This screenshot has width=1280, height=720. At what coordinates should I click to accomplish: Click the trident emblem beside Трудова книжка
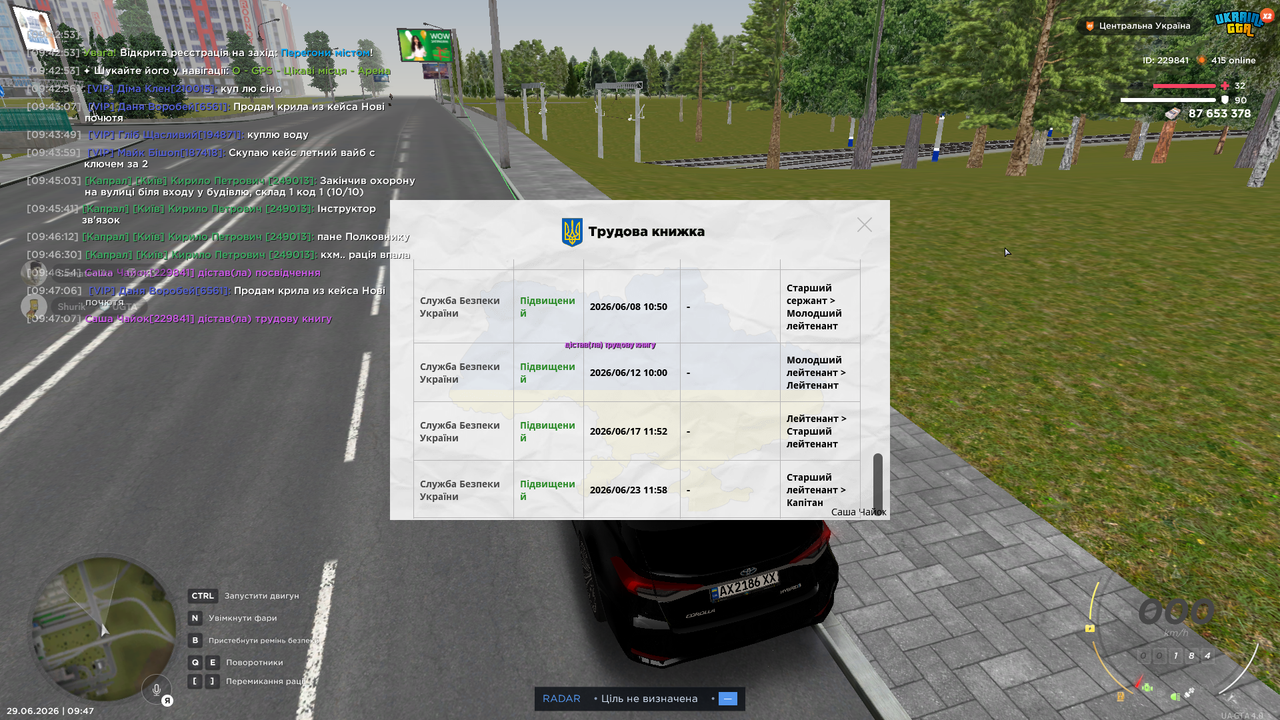(572, 232)
